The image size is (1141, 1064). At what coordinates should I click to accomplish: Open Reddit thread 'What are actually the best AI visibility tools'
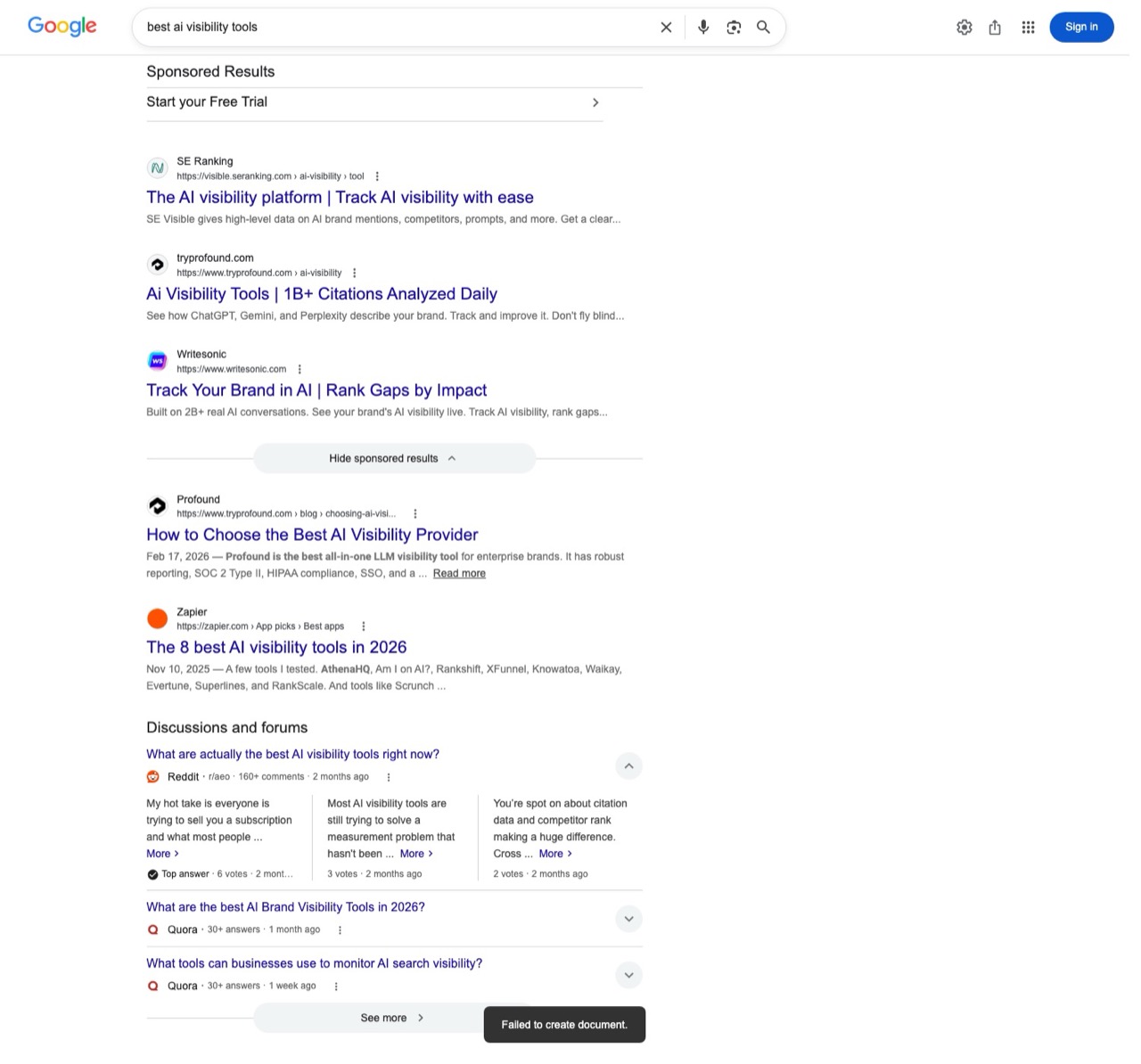pos(292,755)
